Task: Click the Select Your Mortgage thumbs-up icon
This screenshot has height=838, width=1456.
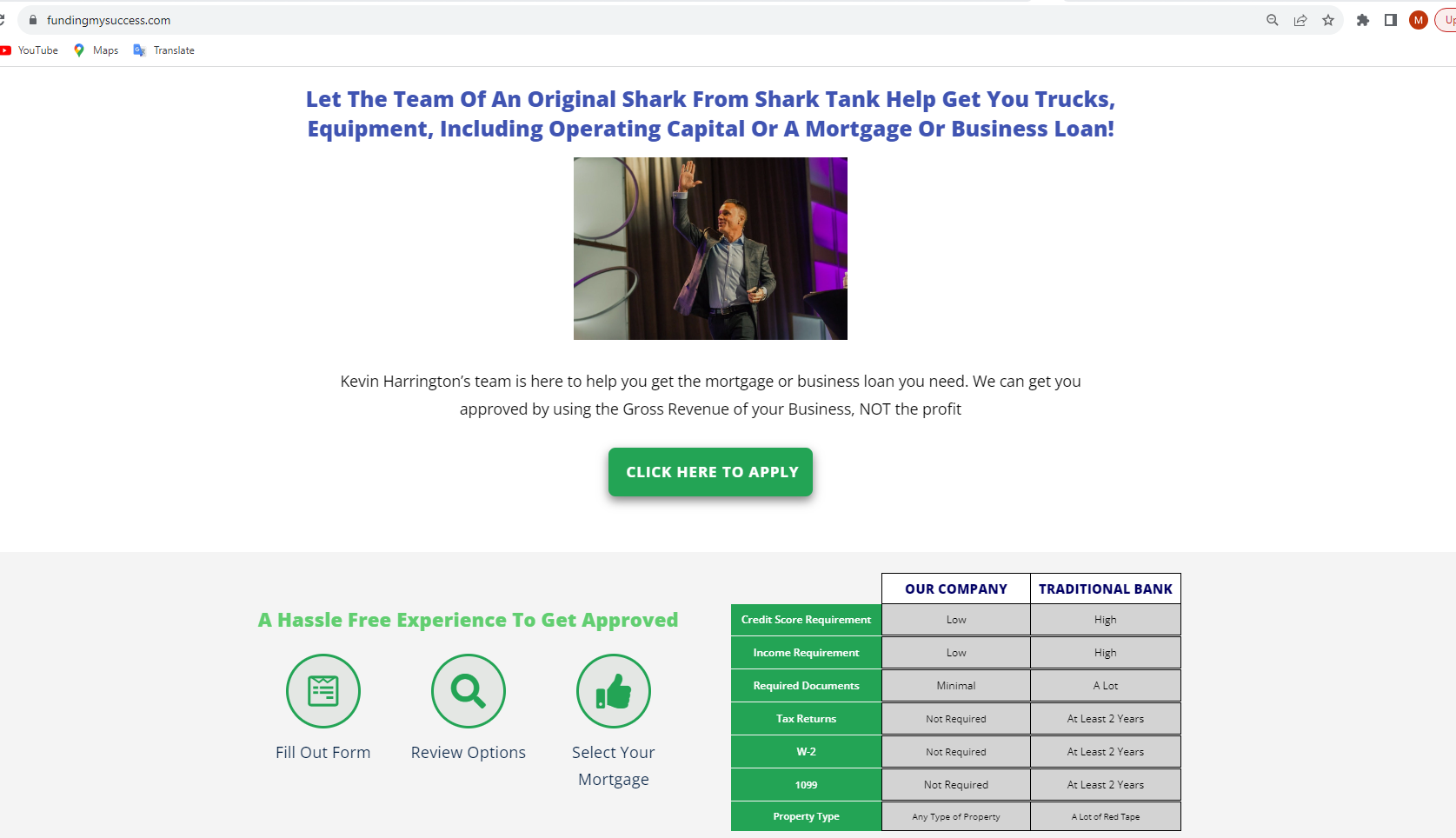Action: point(614,691)
